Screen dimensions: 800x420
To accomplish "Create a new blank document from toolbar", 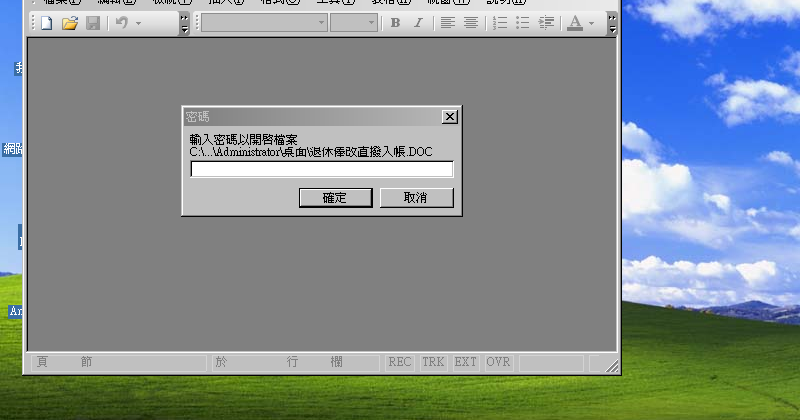I will click(46, 23).
